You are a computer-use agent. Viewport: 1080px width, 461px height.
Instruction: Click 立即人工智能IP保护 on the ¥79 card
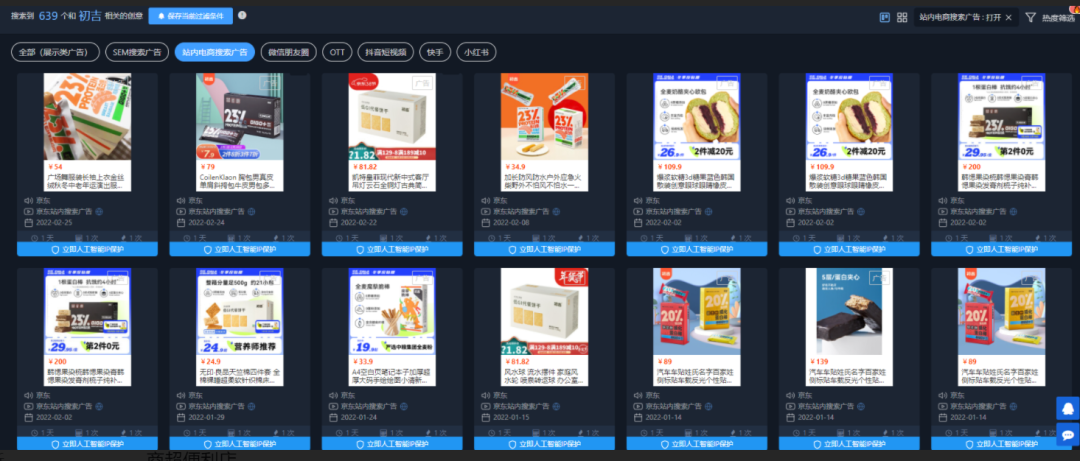[240, 249]
